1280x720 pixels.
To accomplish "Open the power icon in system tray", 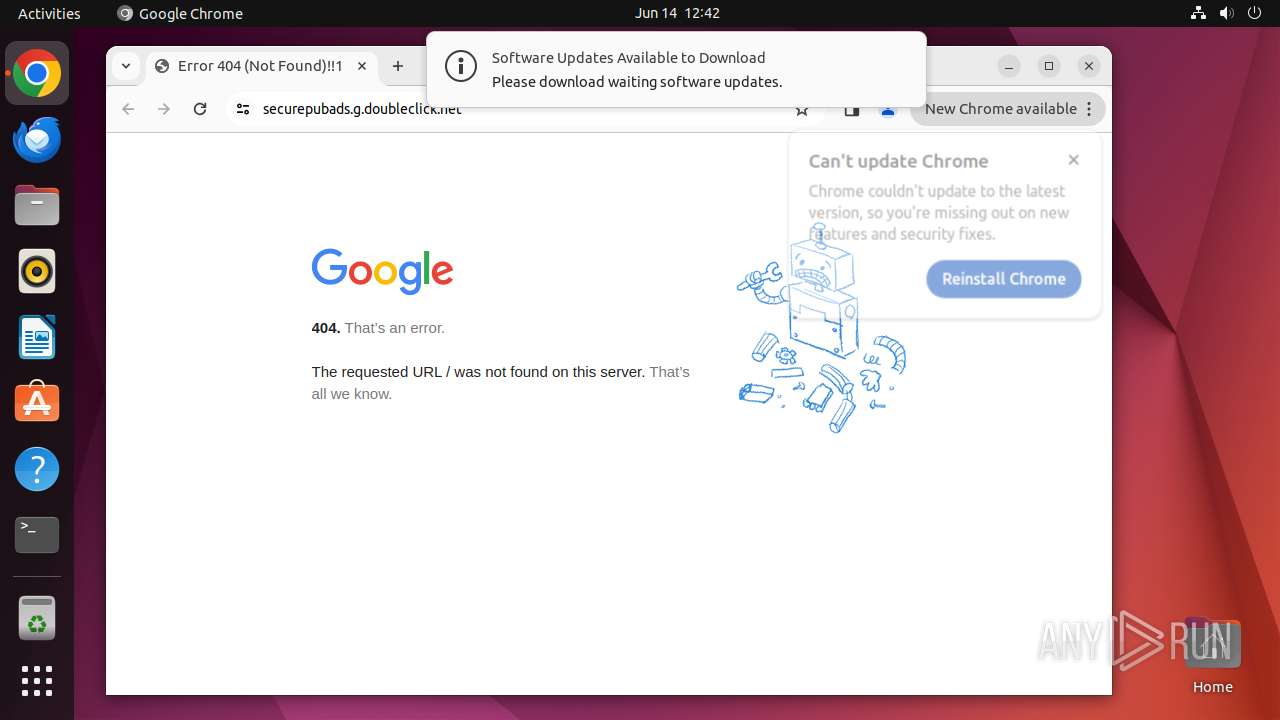I will [1254, 13].
